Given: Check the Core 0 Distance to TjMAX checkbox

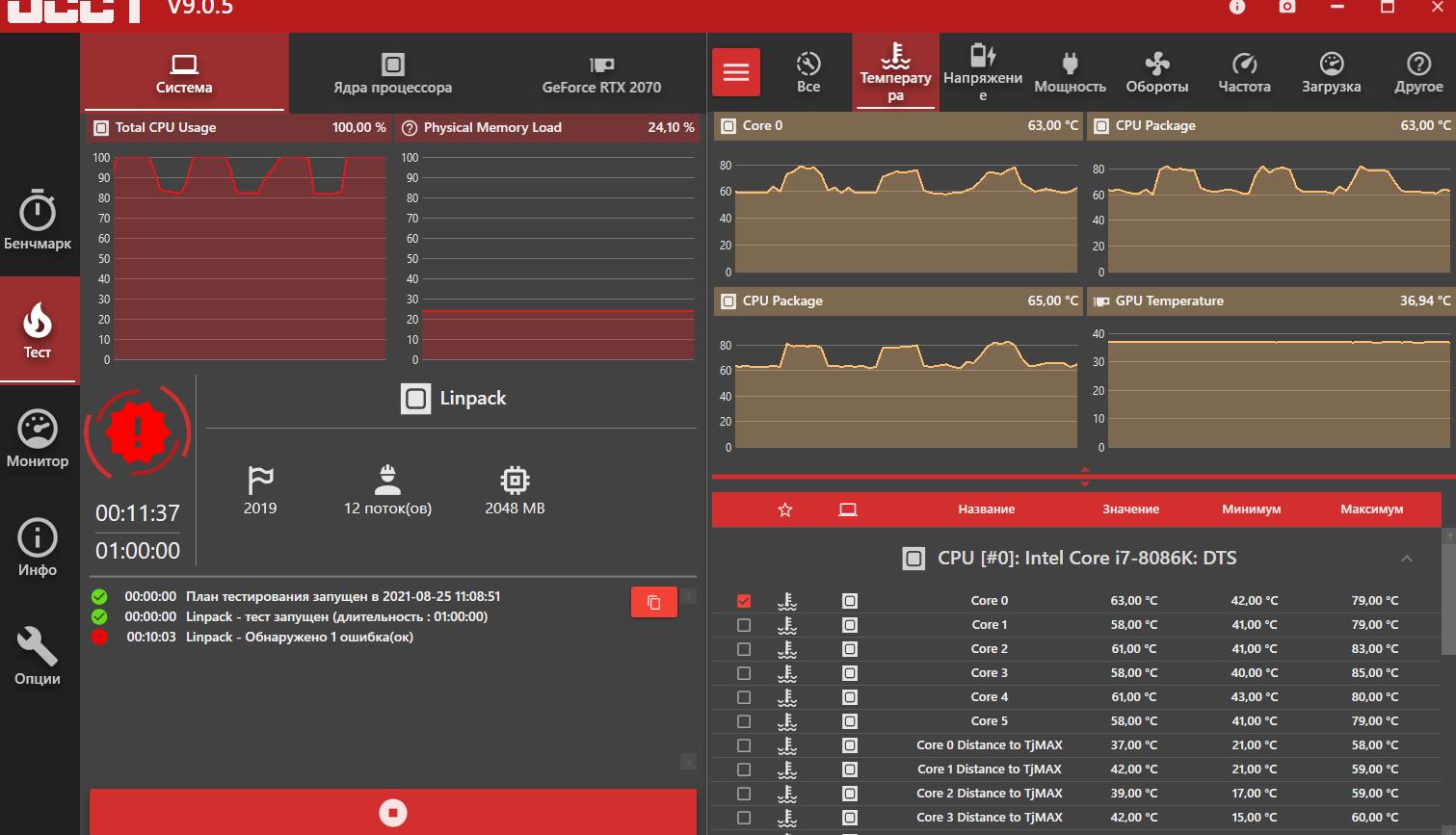Looking at the screenshot, I should 744,745.
